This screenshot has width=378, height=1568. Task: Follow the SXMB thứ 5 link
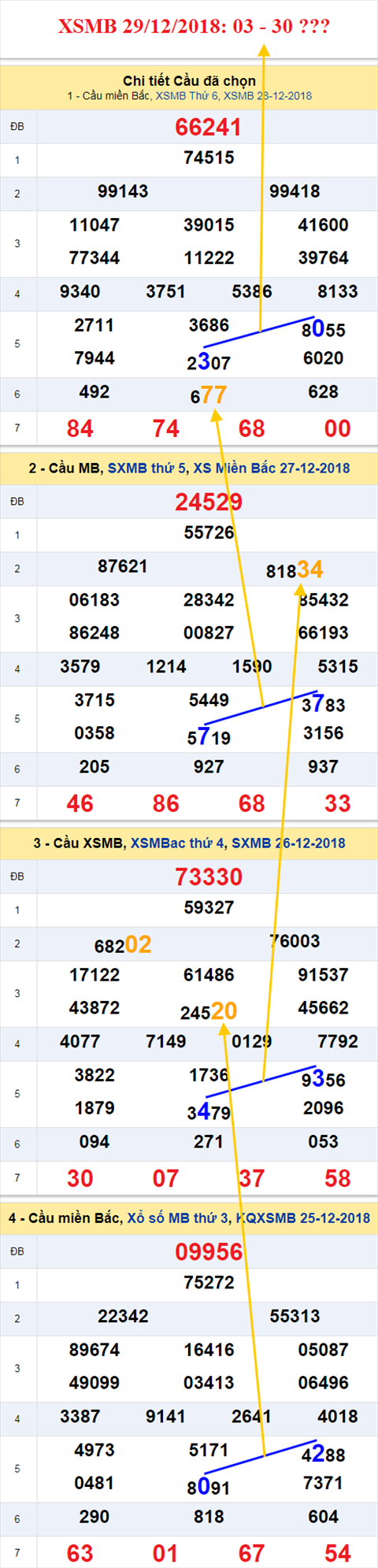click(146, 468)
